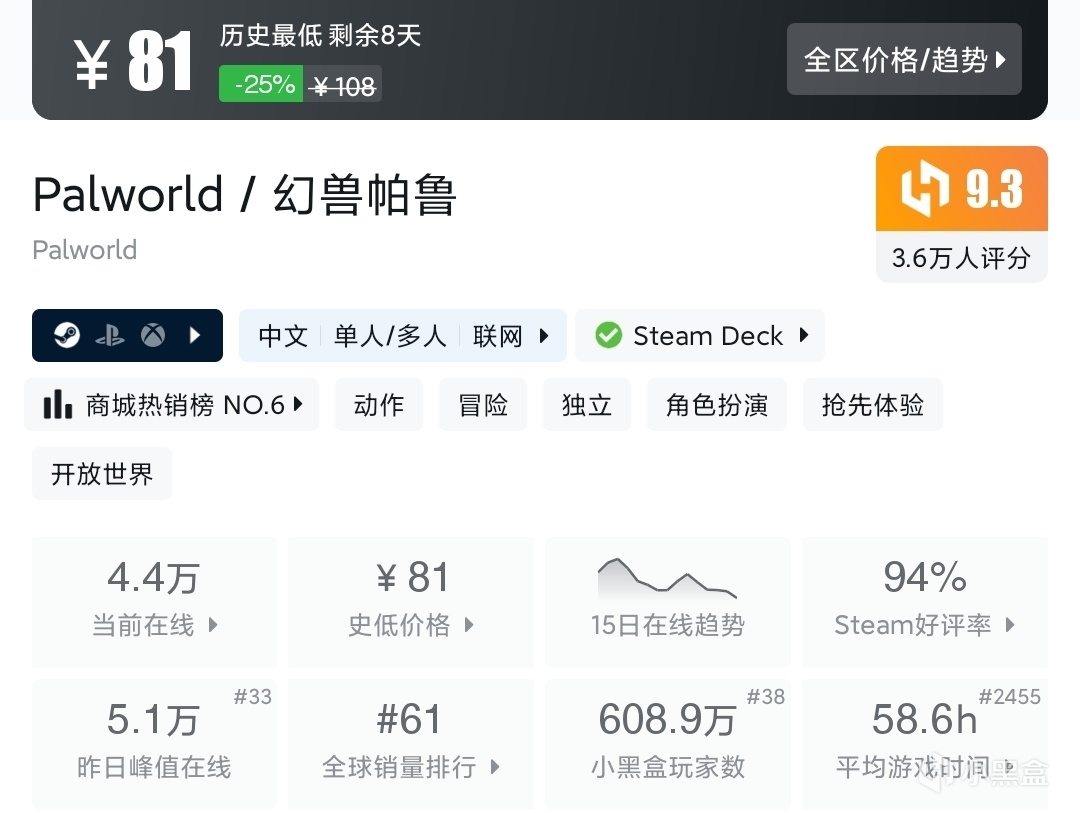Screen dimensions: 1080x813
Task: Click the Steam platform icon
Action: click(67, 336)
